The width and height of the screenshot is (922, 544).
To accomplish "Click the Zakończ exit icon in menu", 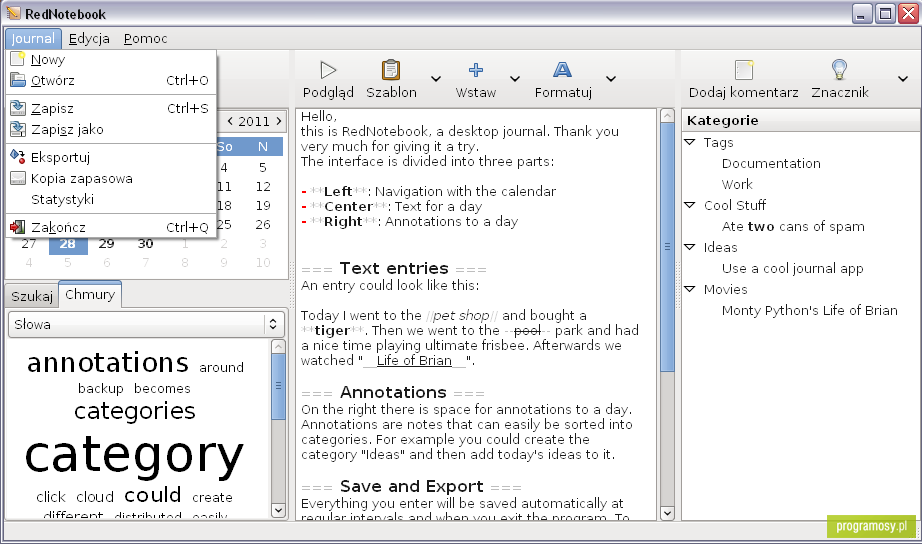I will (x=18, y=227).
